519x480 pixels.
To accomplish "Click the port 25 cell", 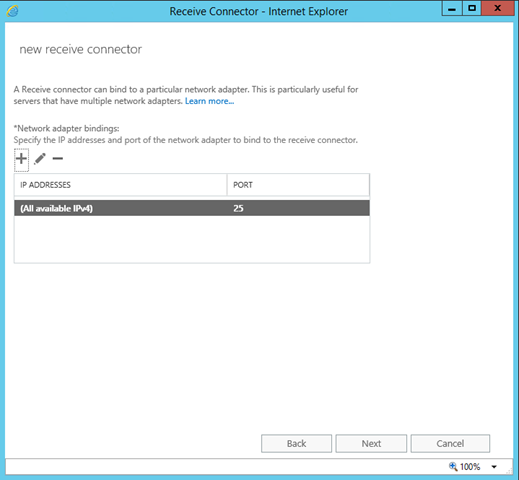I will pyautogui.click(x=238, y=208).
